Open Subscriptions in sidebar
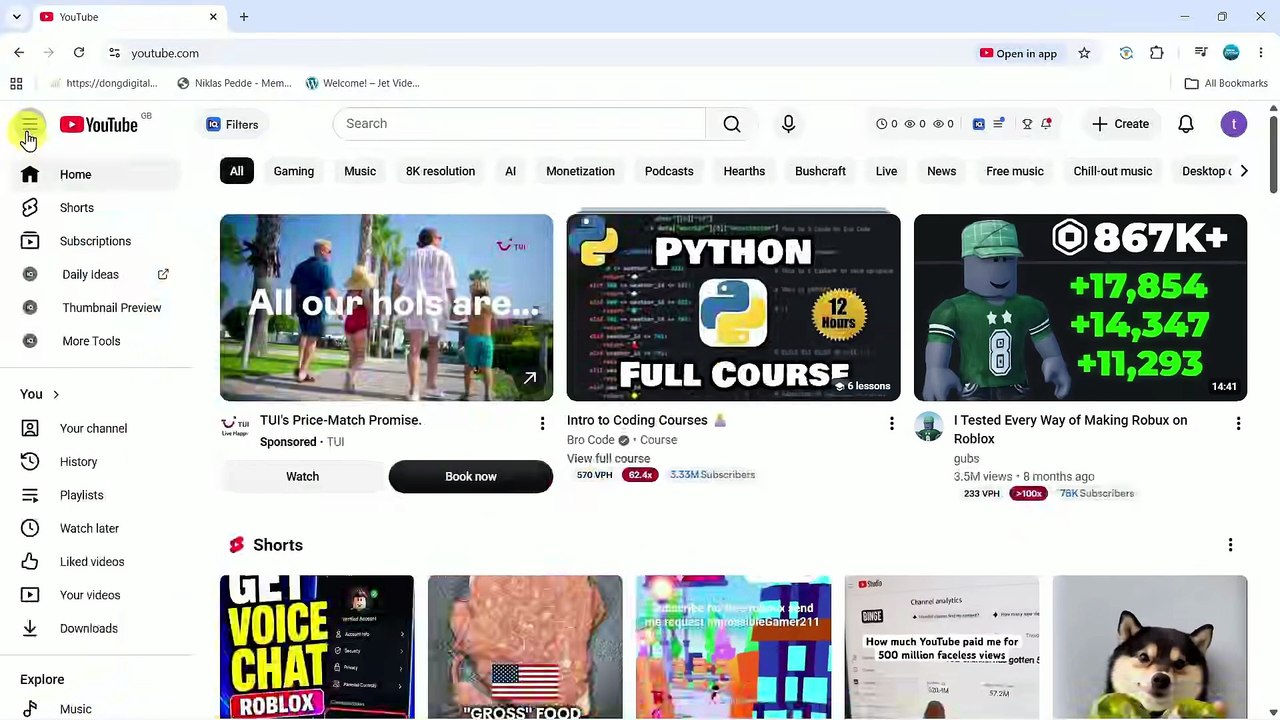The image size is (1280, 720). [96, 241]
